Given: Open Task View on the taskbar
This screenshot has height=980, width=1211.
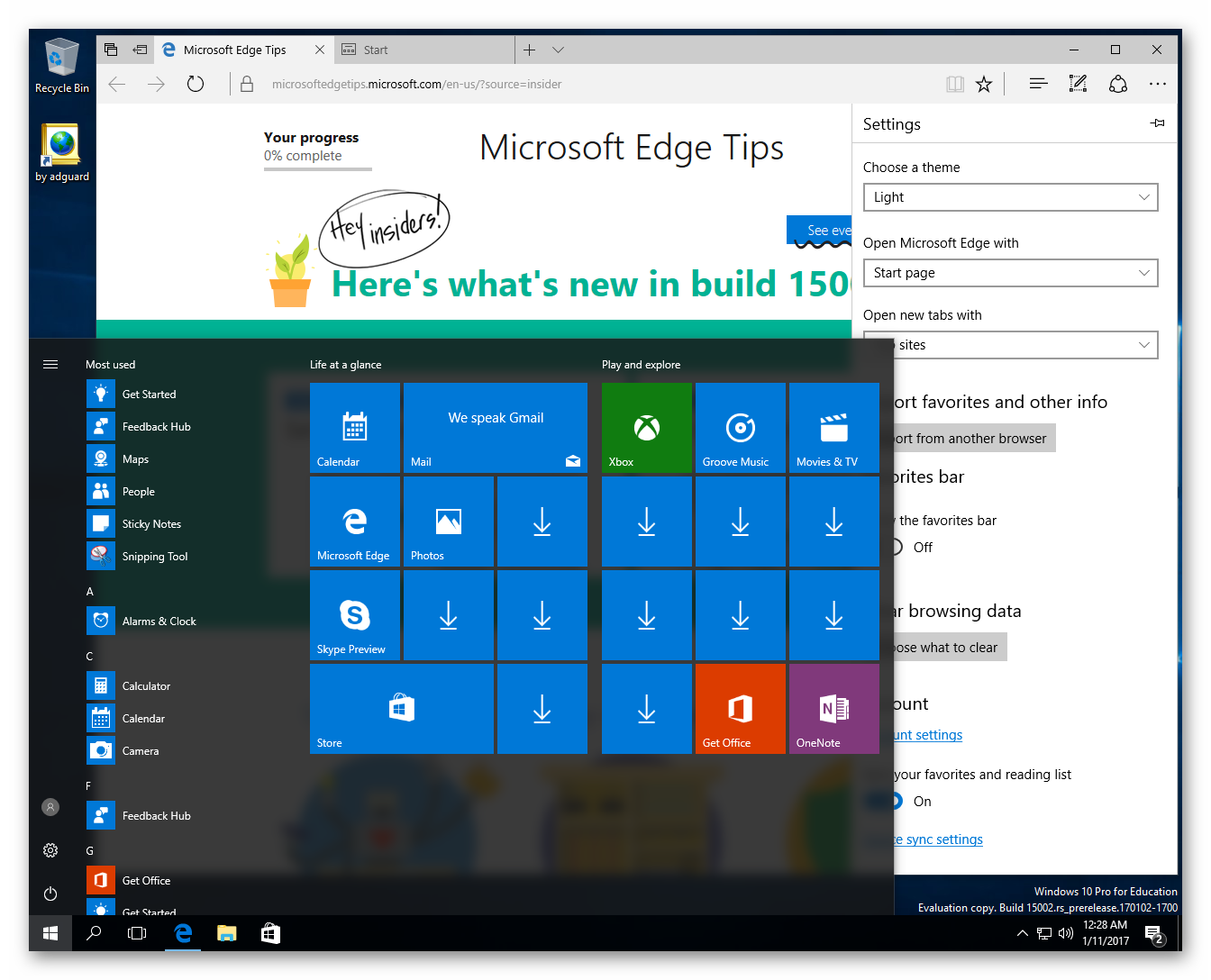Looking at the screenshot, I should click(x=137, y=933).
